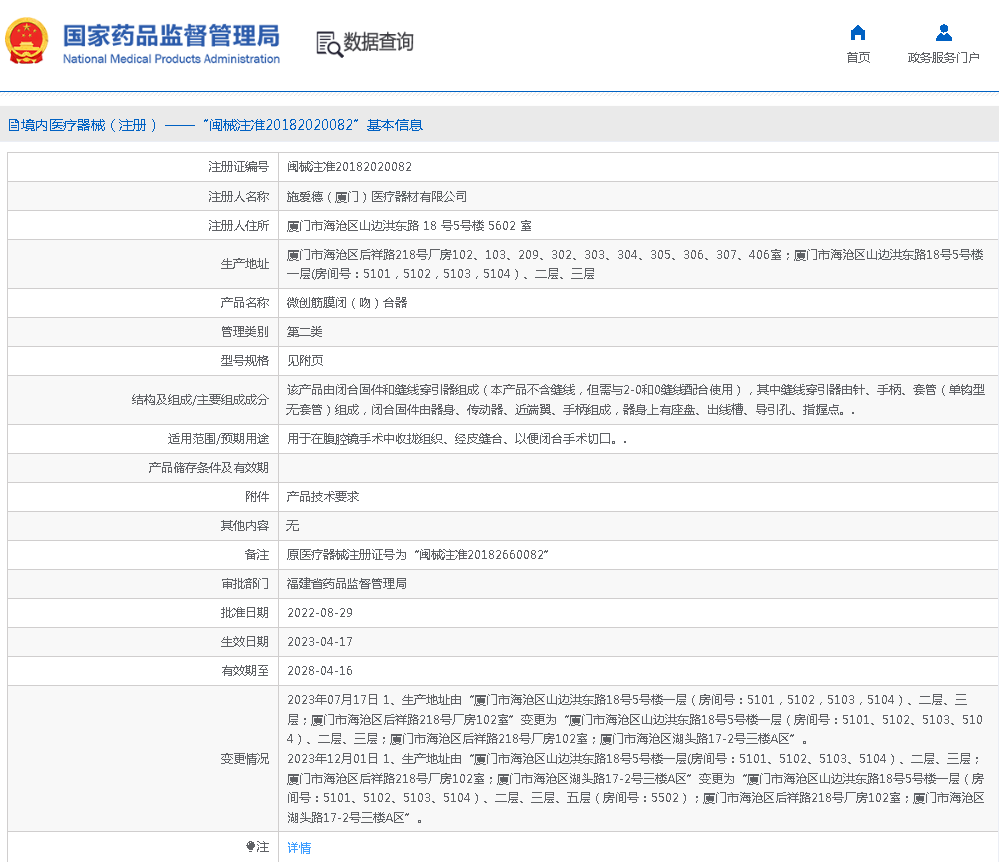This screenshot has width=999, height=862.
Task: Click the document icon before 境内医疗器械
Action: pos(14,125)
